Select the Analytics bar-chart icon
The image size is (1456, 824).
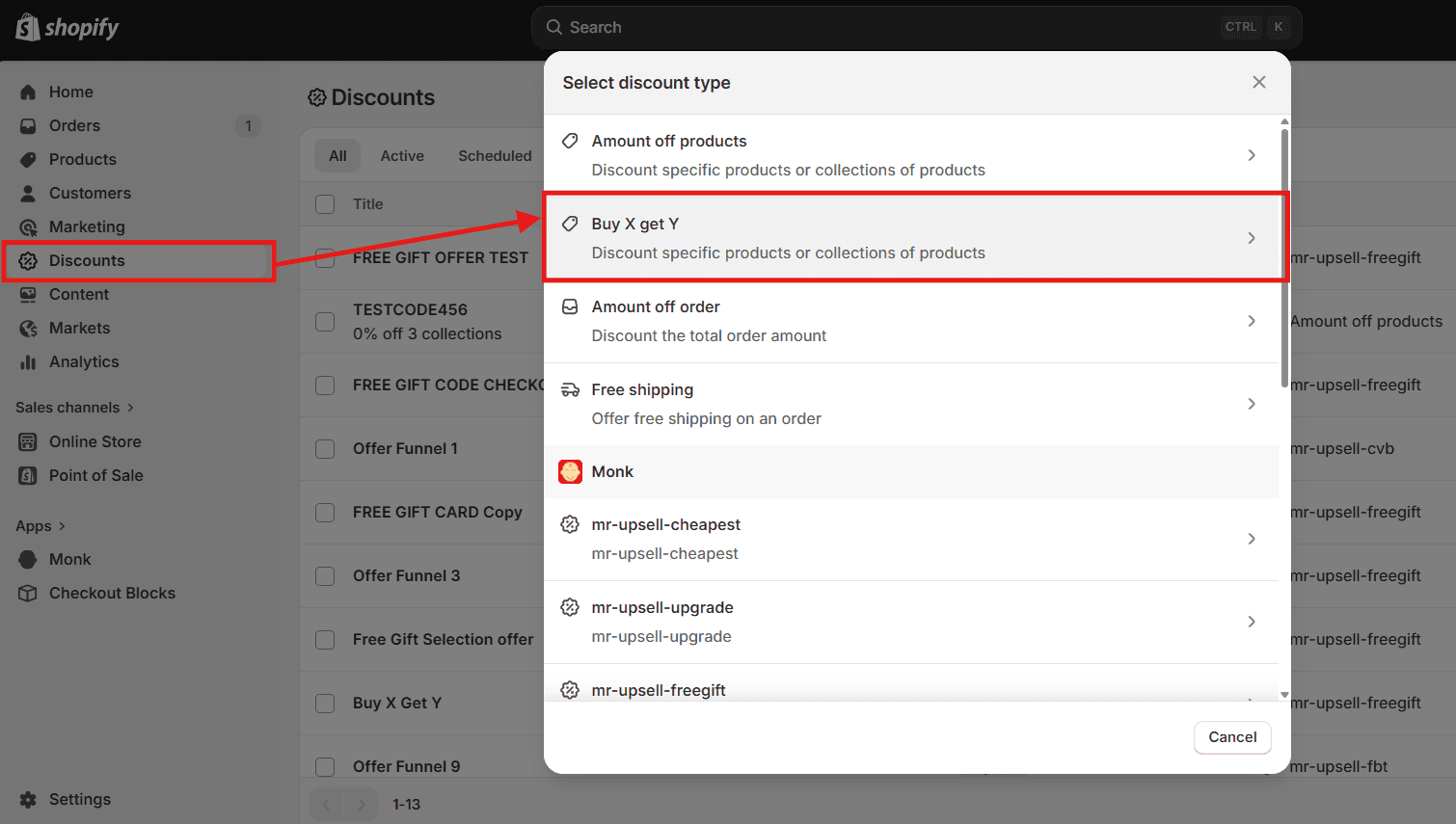pos(27,361)
